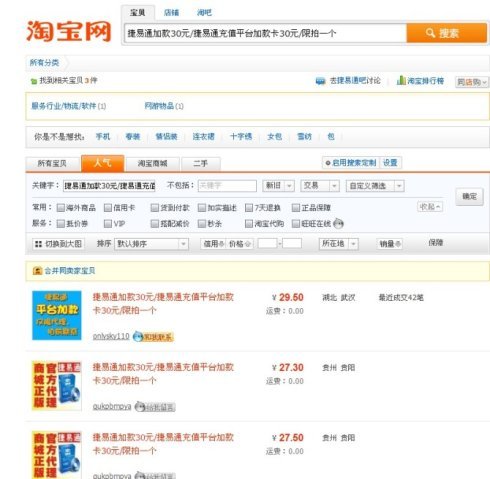This screenshot has height=479, width=490.
Task: Open the 新旧 dropdown
Action: (x=278, y=186)
